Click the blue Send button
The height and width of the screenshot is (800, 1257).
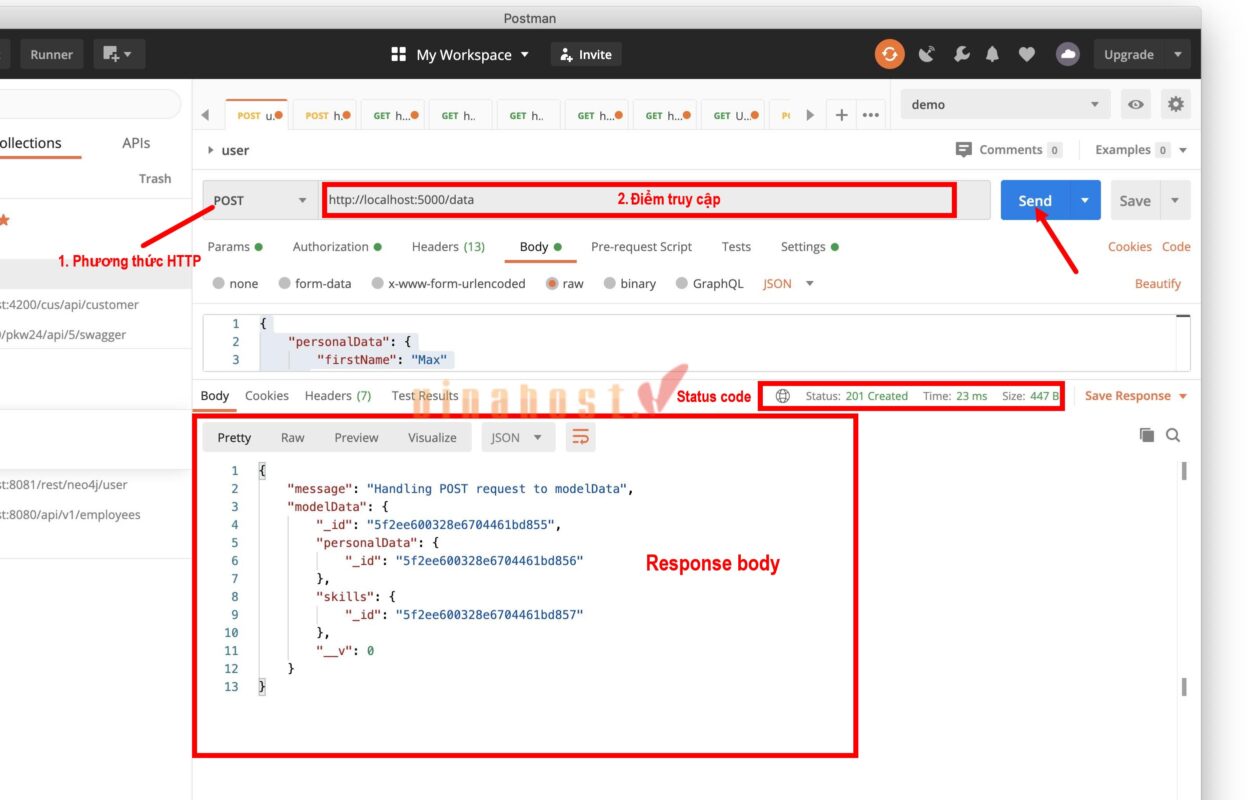1035,200
